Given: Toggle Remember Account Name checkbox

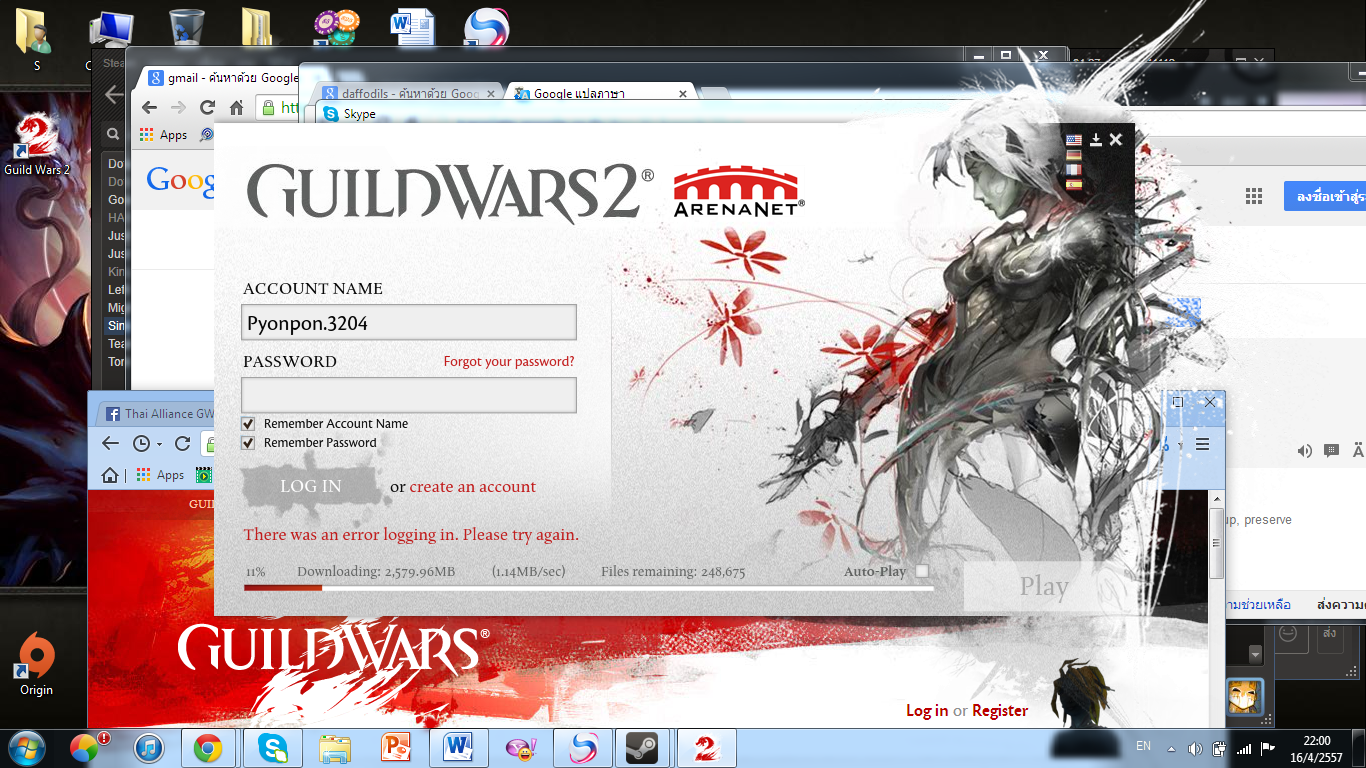Looking at the screenshot, I should [249, 424].
